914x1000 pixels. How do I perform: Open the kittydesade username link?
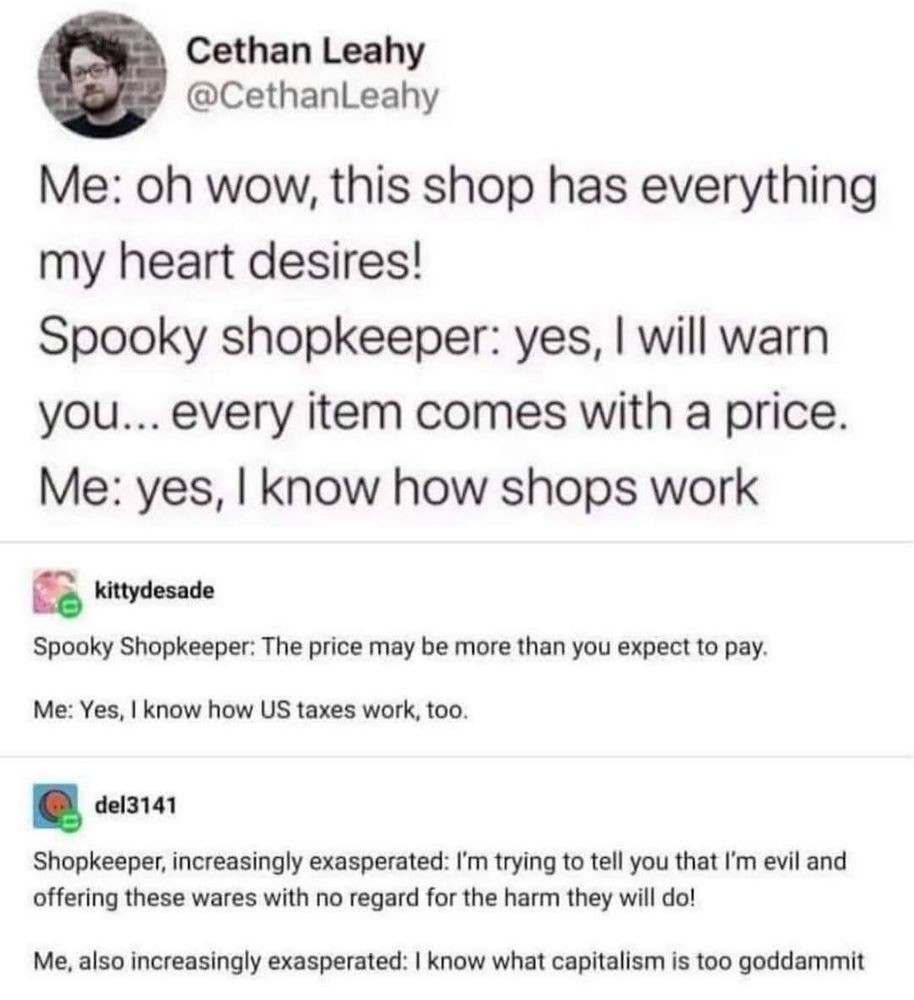pyautogui.click(x=154, y=591)
